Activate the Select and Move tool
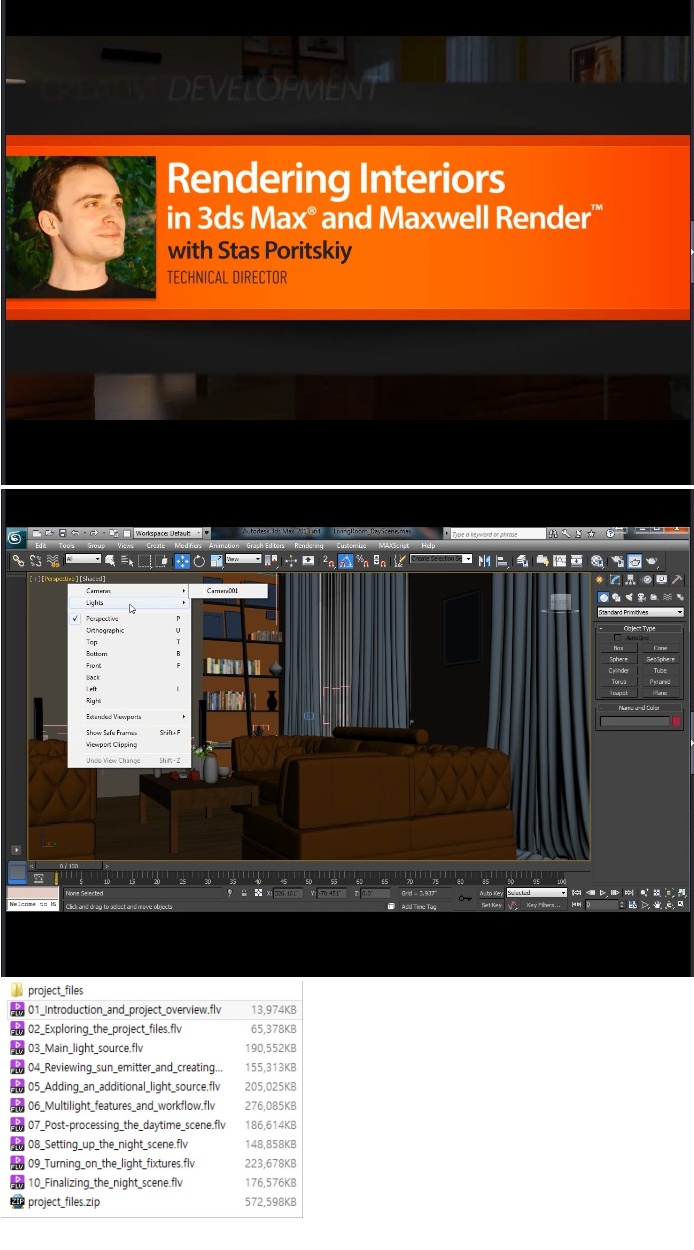The width and height of the screenshot is (694, 1250). [x=183, y=560]
